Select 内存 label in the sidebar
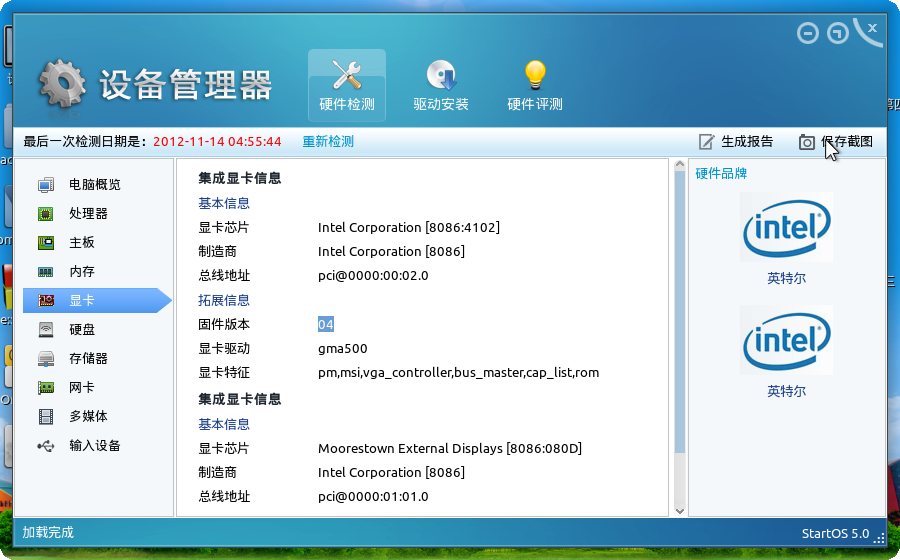 82,272
